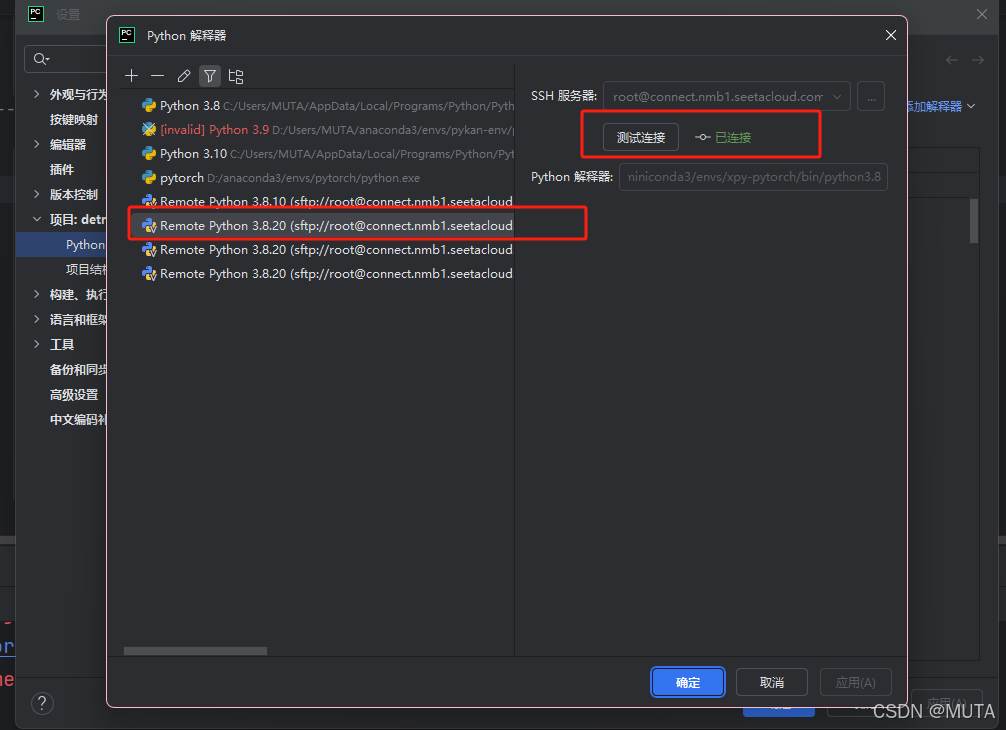Click the PyCharm icon in the dialog title
The image size is (1006, 730).
pos(127,35)
